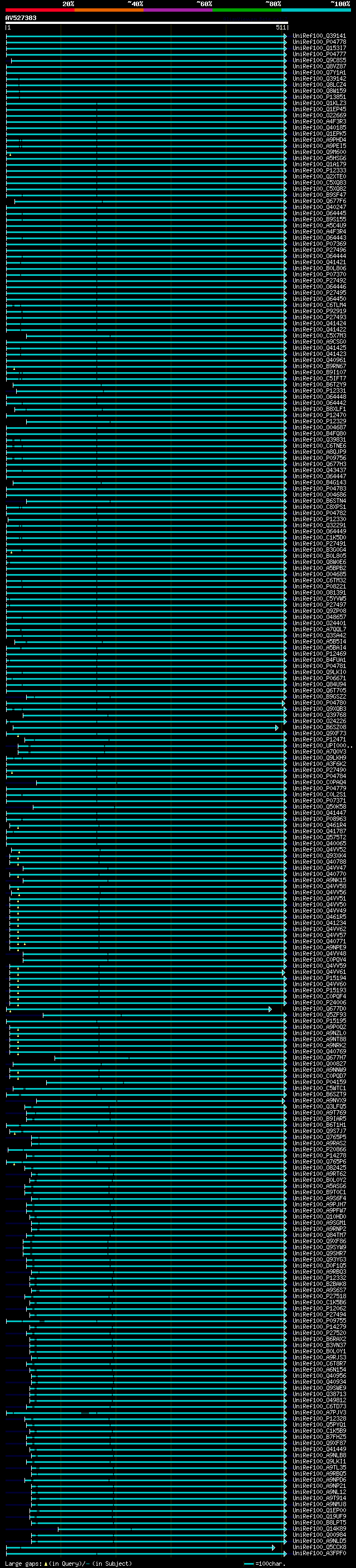Select hit label UniRef100_Q575T2

[x=319, y=837]
